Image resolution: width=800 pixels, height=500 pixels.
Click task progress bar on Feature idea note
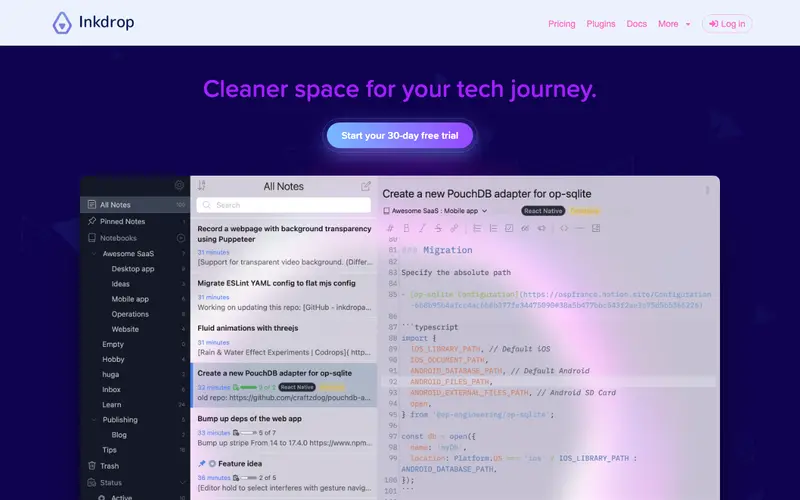coord(248,478)
